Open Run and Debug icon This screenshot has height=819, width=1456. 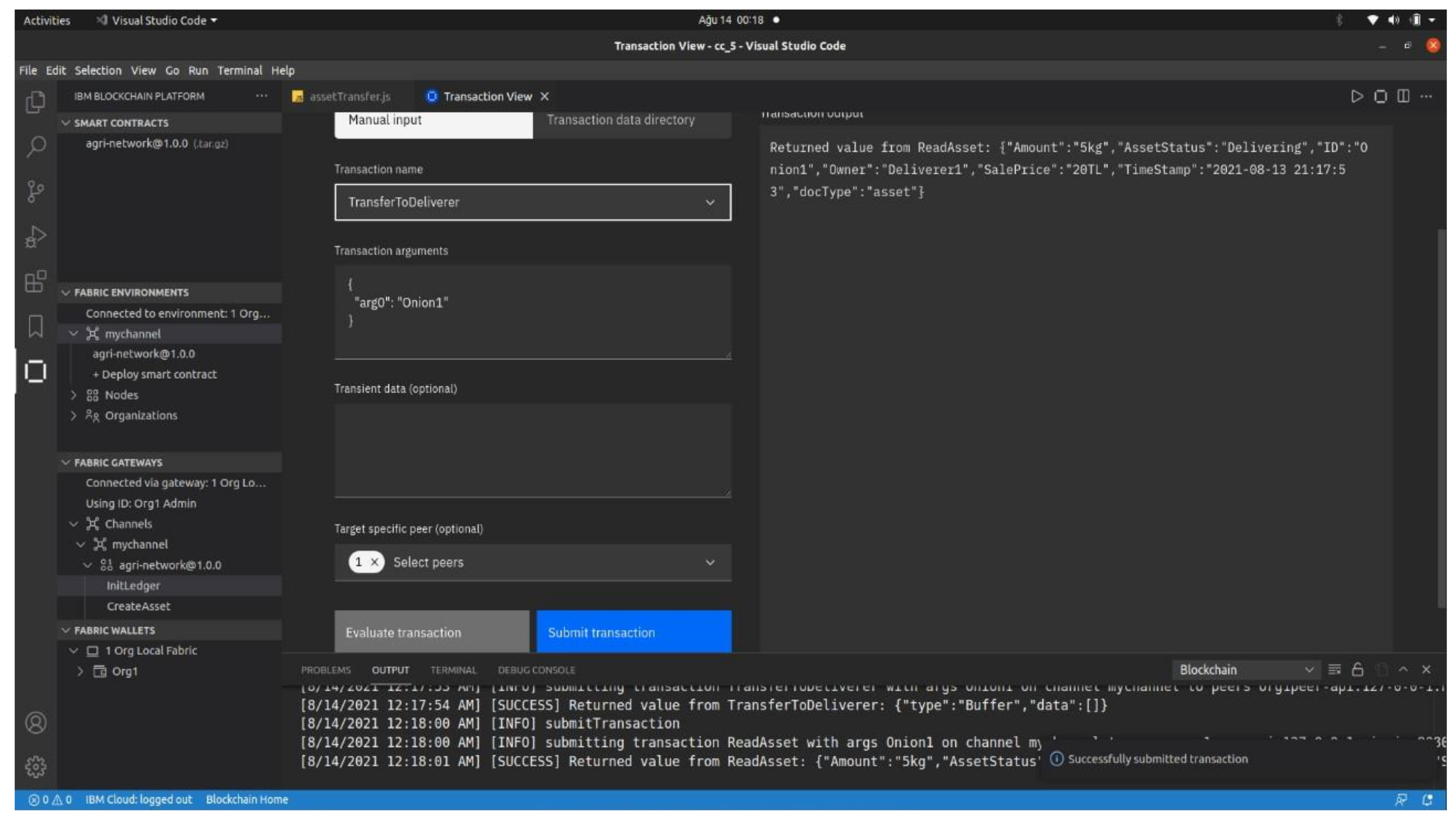36,236
